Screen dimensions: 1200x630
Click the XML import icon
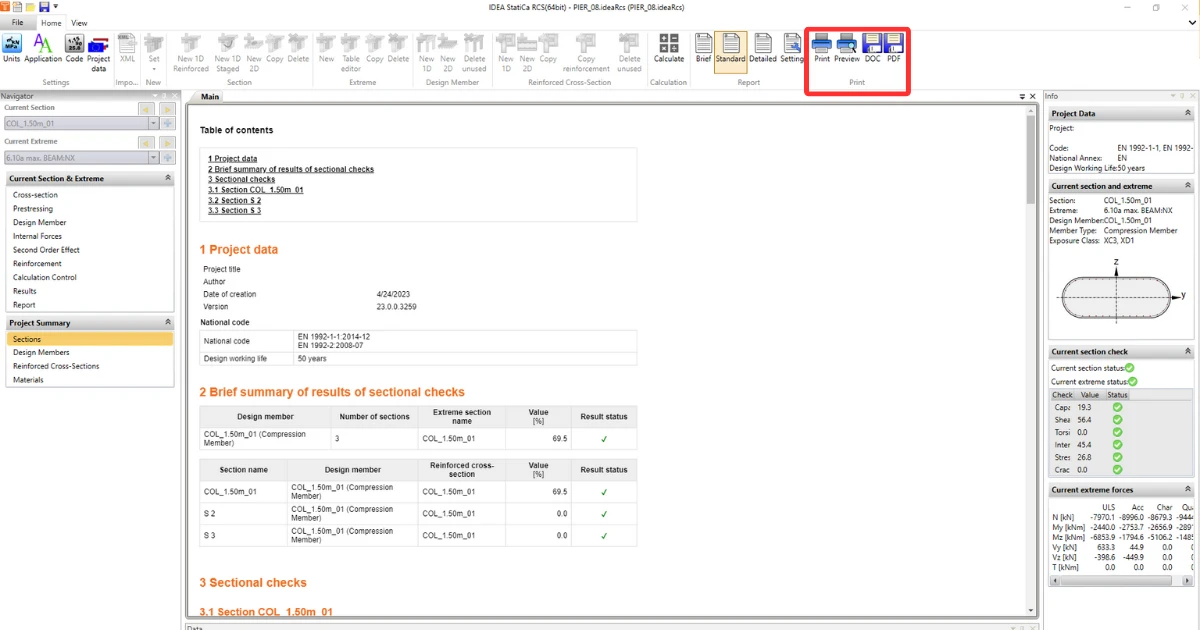pos(127,47)
